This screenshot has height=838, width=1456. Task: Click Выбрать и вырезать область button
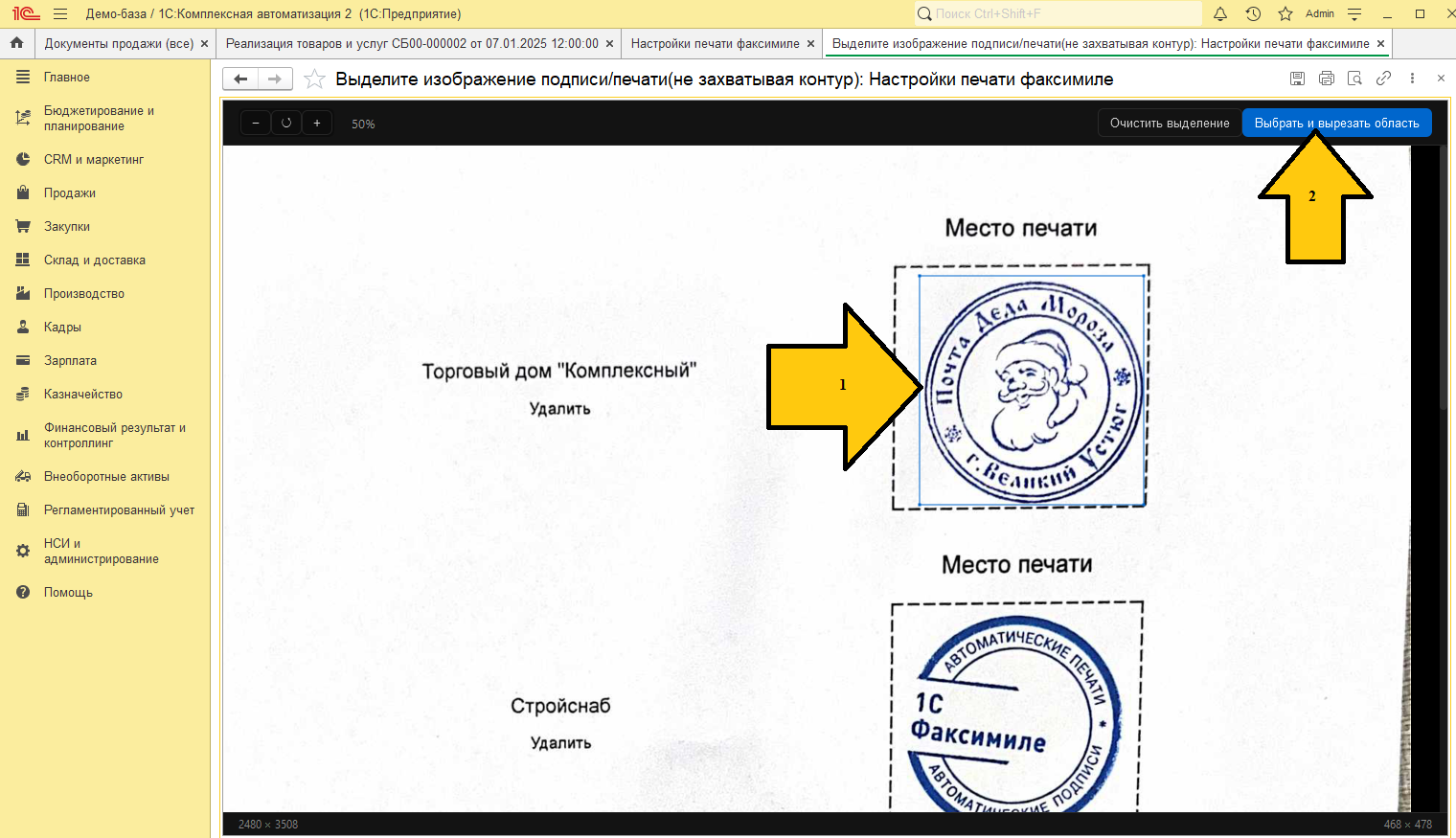coord(1337,123)
